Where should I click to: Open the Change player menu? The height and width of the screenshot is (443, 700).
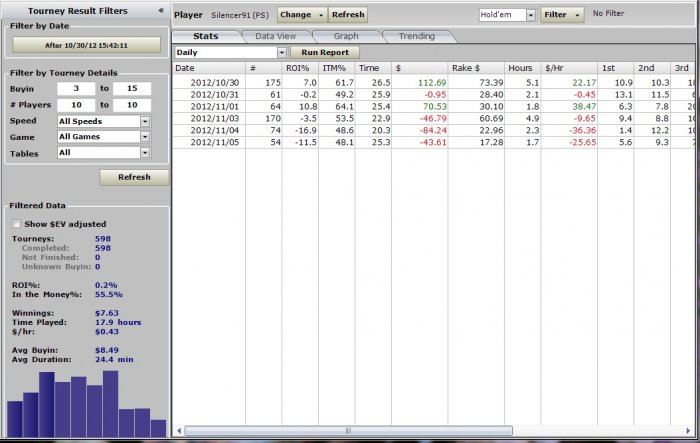(x=301, y=15)
